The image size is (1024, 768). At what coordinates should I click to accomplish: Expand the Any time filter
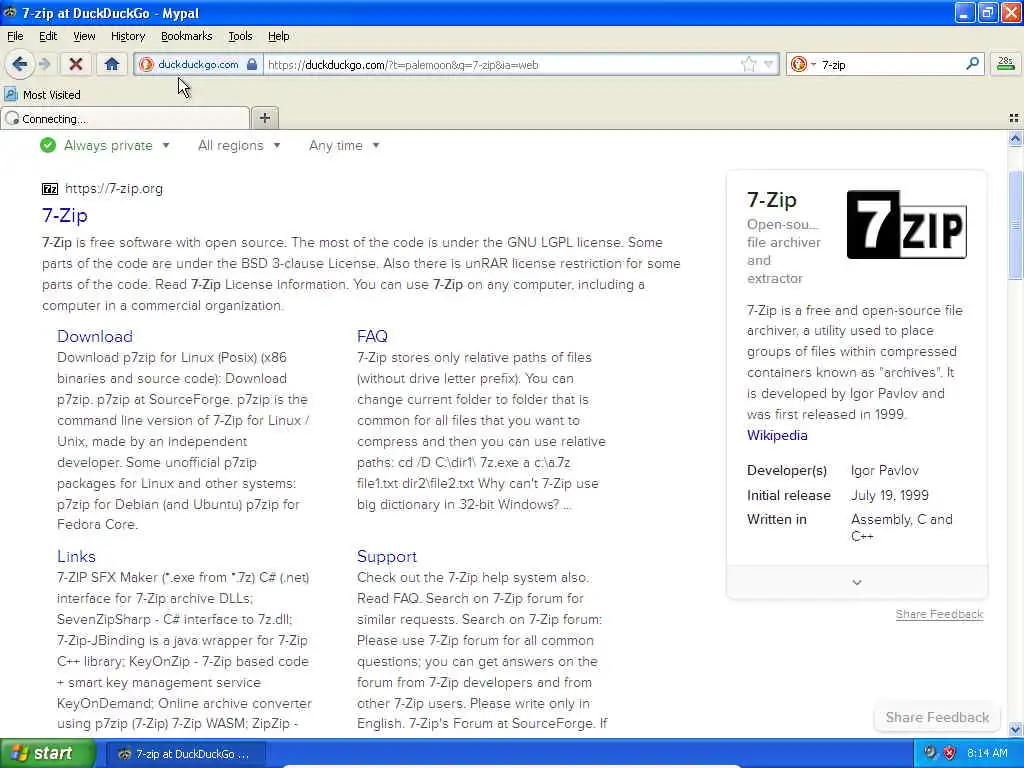344,145
